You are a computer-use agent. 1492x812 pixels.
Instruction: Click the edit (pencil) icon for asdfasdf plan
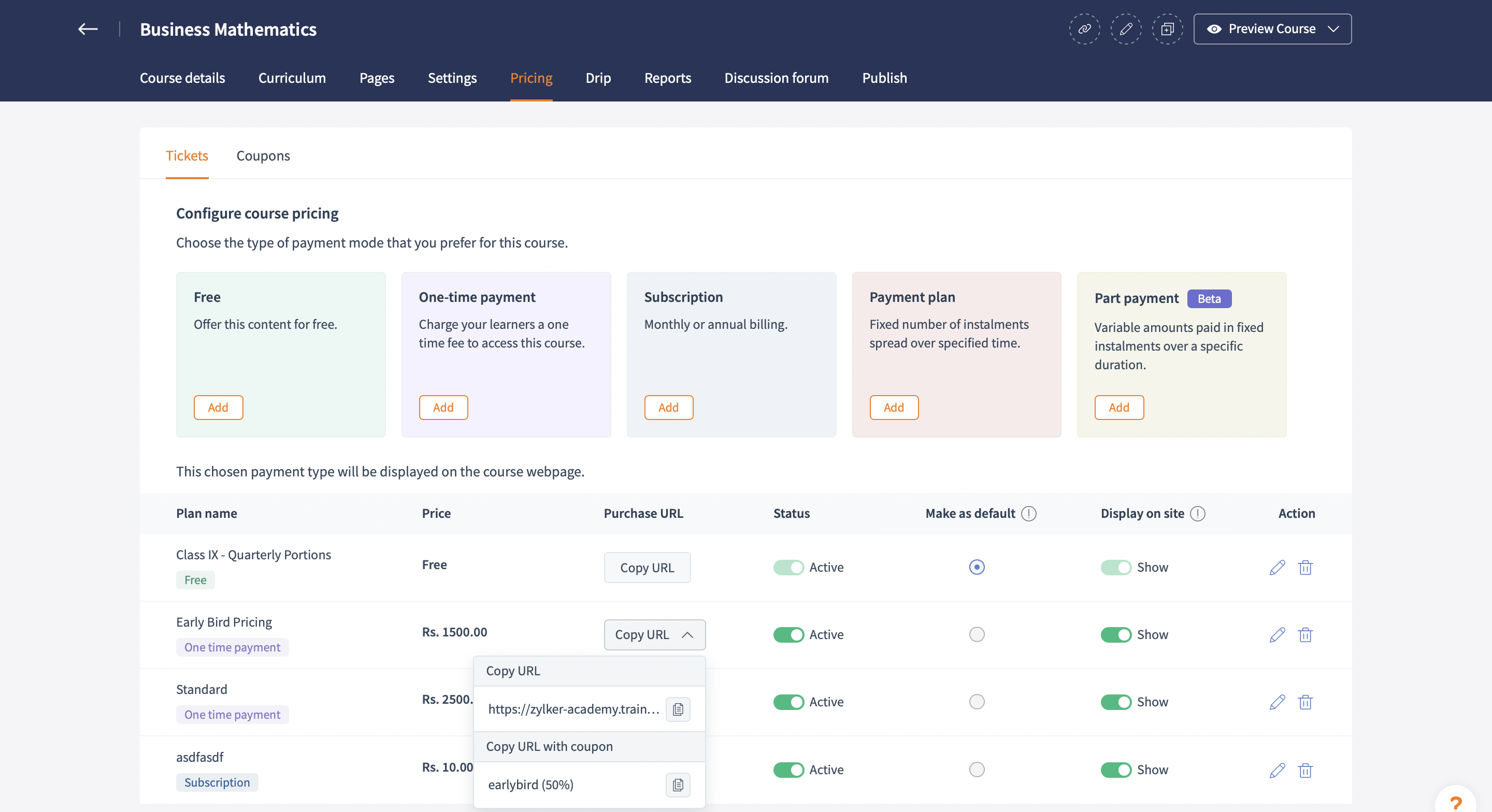1276,769
